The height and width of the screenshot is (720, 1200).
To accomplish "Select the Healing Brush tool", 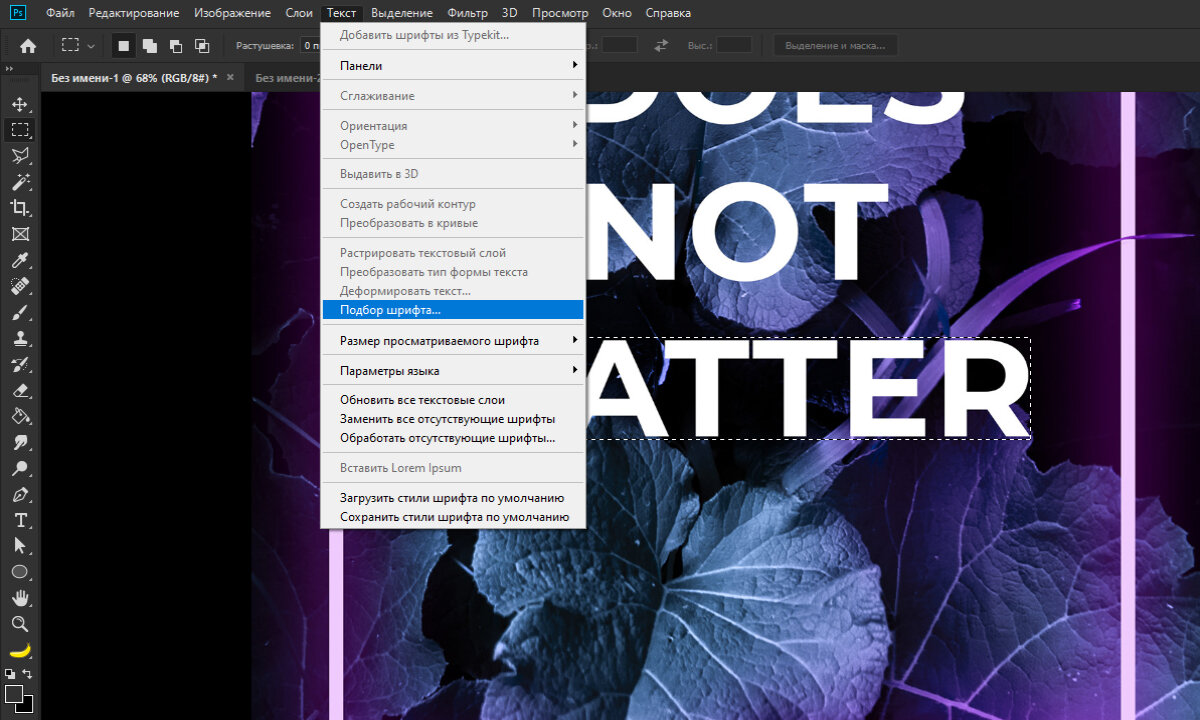I will click(x=19, y=286).
